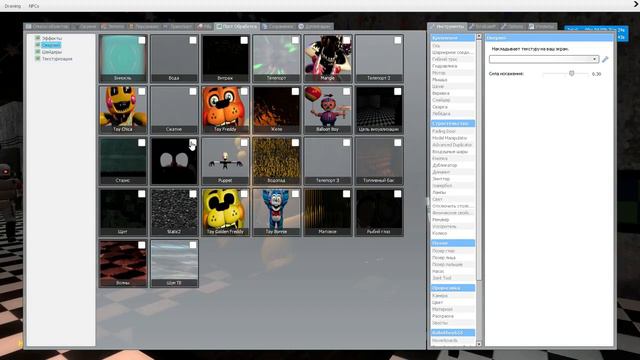
Task: Collapse the Прорисовка tool category
Action: [x=453, y=288]
